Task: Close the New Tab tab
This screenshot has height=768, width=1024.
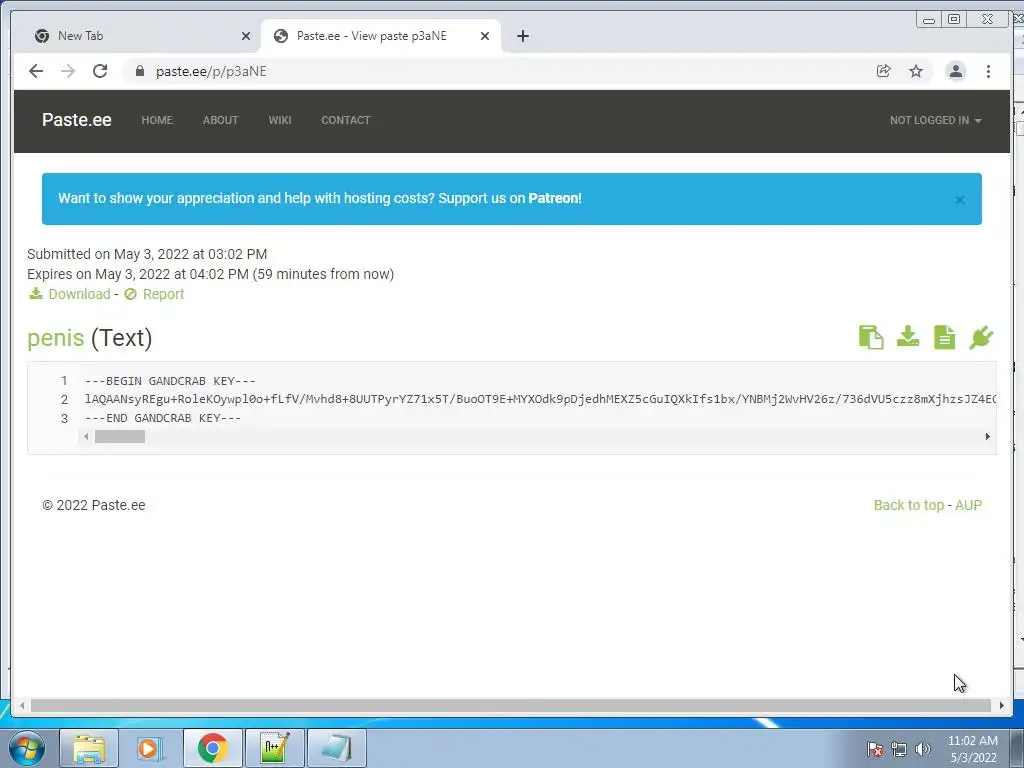Action: pos(246,36)
